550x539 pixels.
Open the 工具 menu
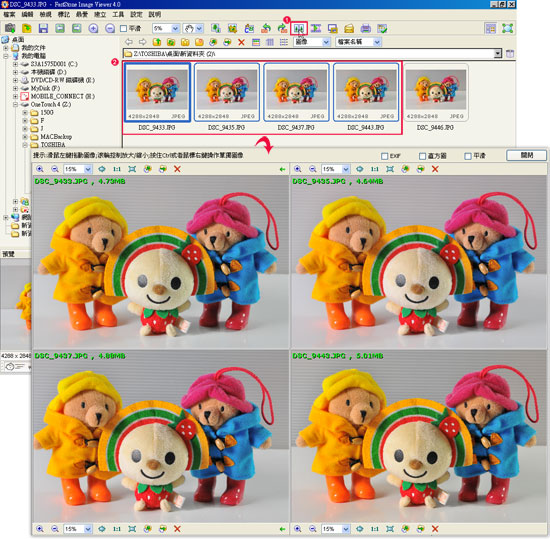(118, 14)
